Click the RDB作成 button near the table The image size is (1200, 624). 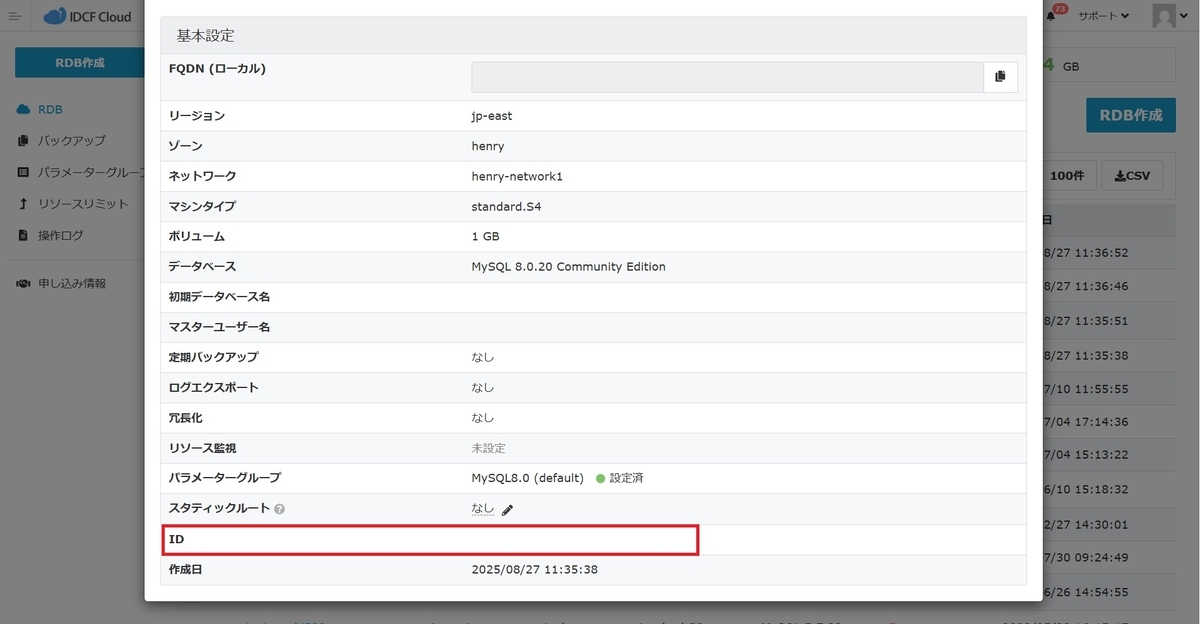(x=1130, y=115)
